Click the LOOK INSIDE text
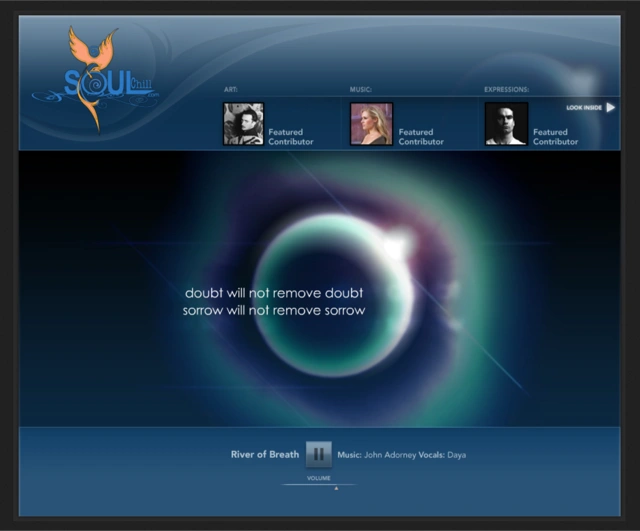Viewport: 640px width, 531px height. [582, 107]
